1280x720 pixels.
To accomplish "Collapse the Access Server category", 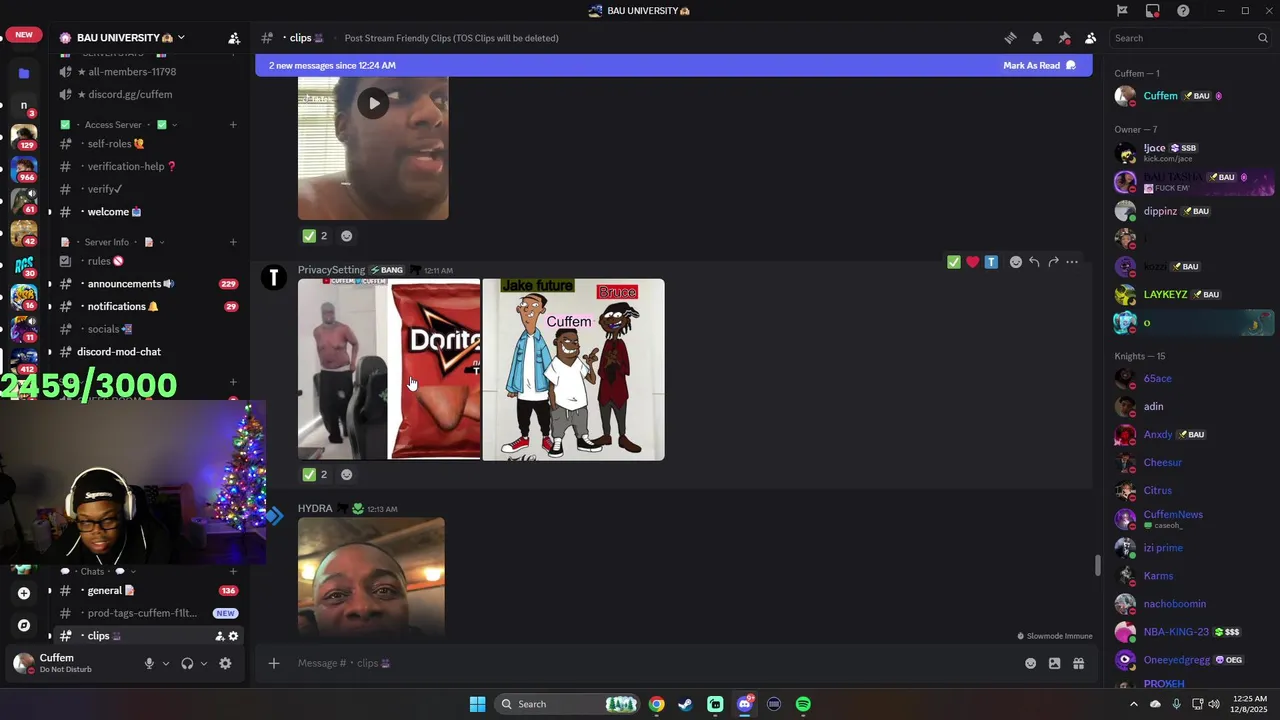I will [x=118, y=125].
